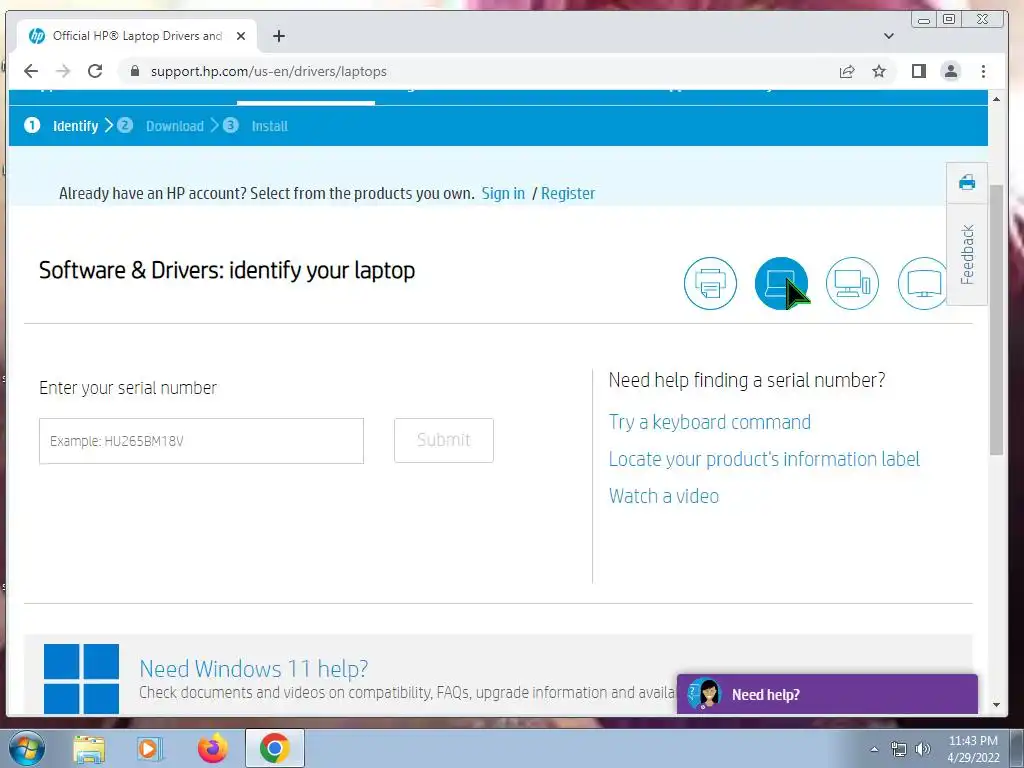The width and height of the screenshot is (1024, 768).
Task: Click the taskbar clock showing 11:43 PM
Action: click(973, 748)
